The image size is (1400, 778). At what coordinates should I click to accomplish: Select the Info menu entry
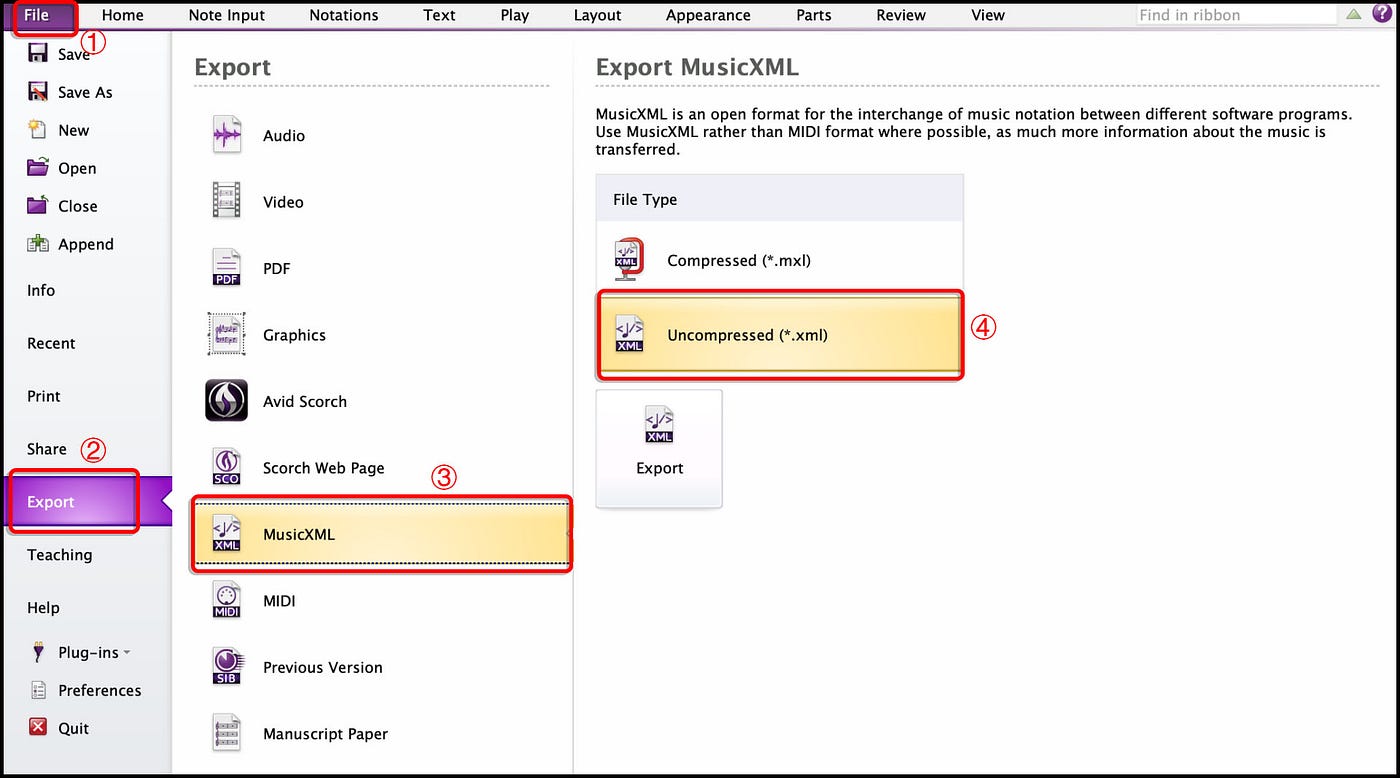[41, 290]
